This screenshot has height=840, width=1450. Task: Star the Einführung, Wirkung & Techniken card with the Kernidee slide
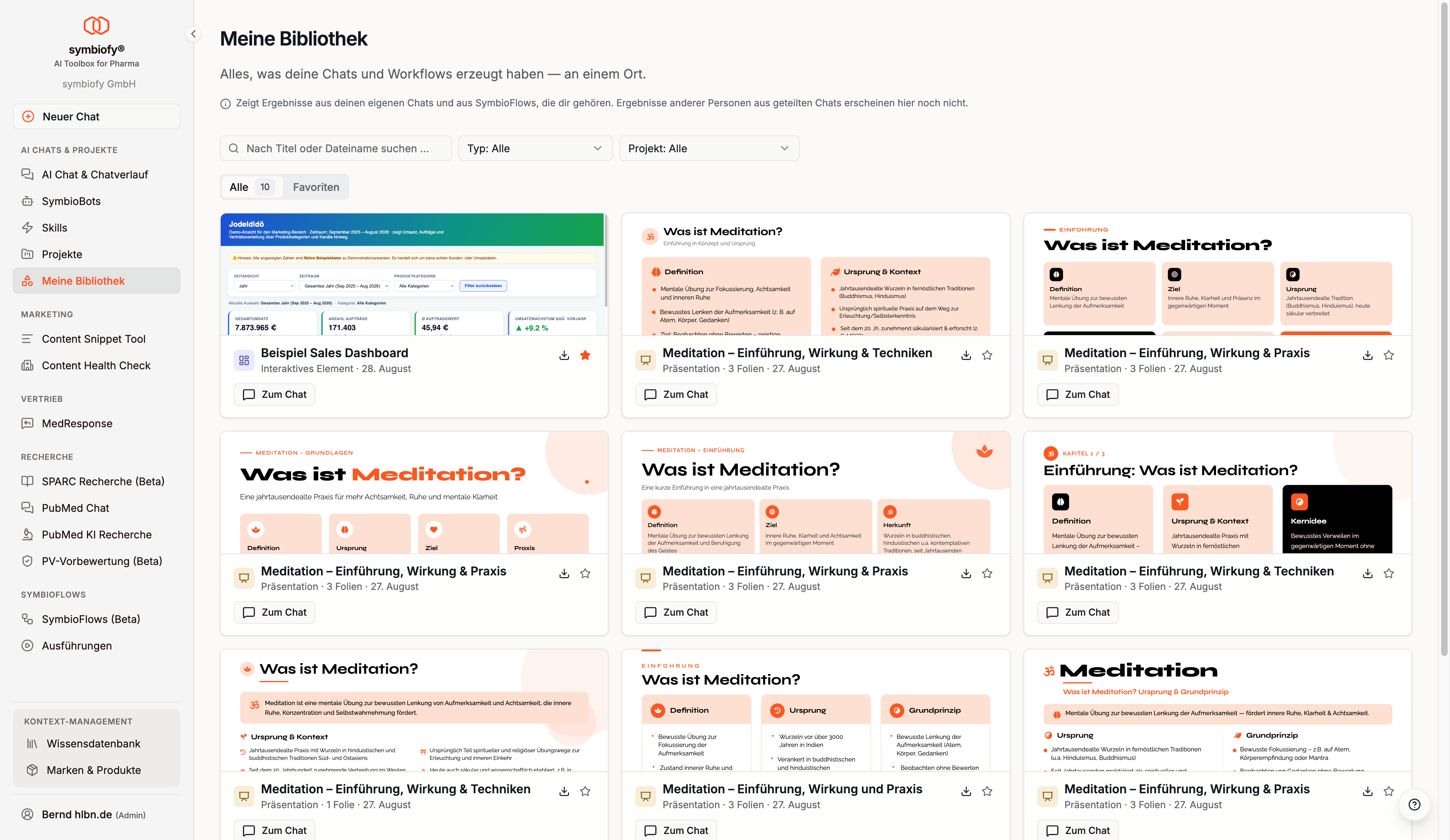tap(1388, 573)
